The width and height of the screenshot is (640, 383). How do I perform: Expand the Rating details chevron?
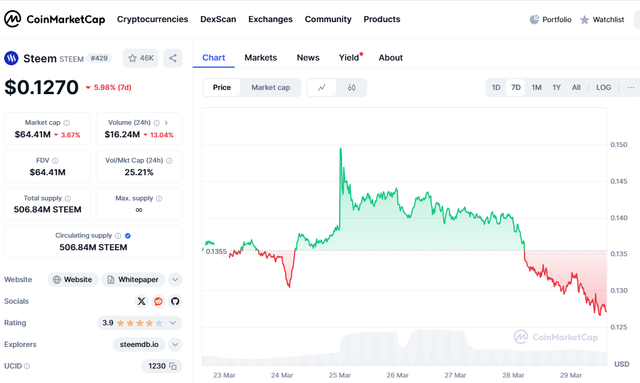click(173, 323)
